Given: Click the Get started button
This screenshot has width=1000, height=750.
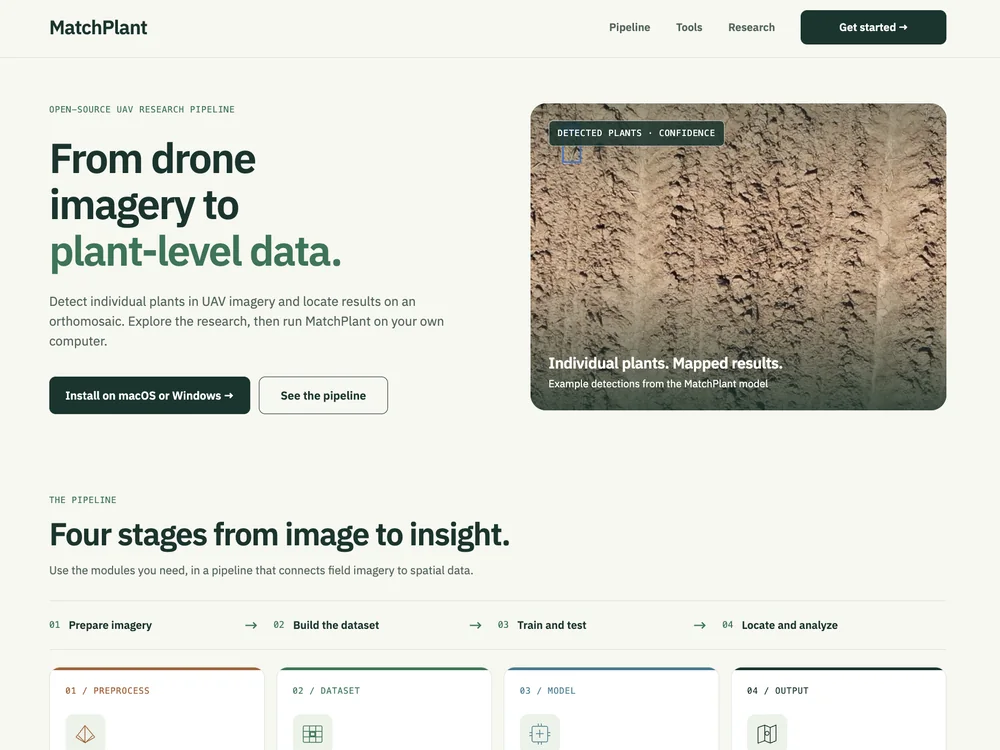Looking at the screenshot, I should pos(873,27).
